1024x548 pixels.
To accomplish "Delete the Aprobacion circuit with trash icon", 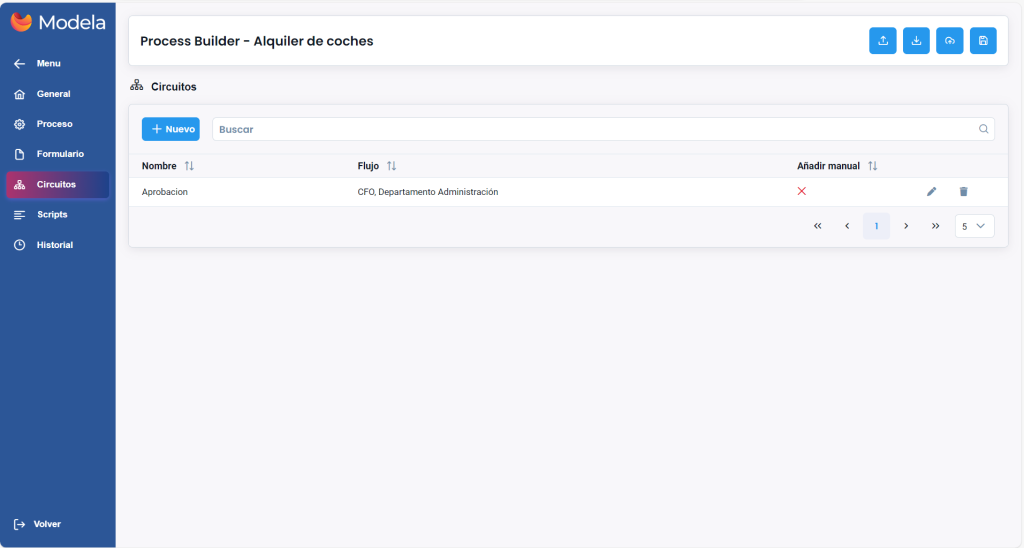I will point(964,192).
